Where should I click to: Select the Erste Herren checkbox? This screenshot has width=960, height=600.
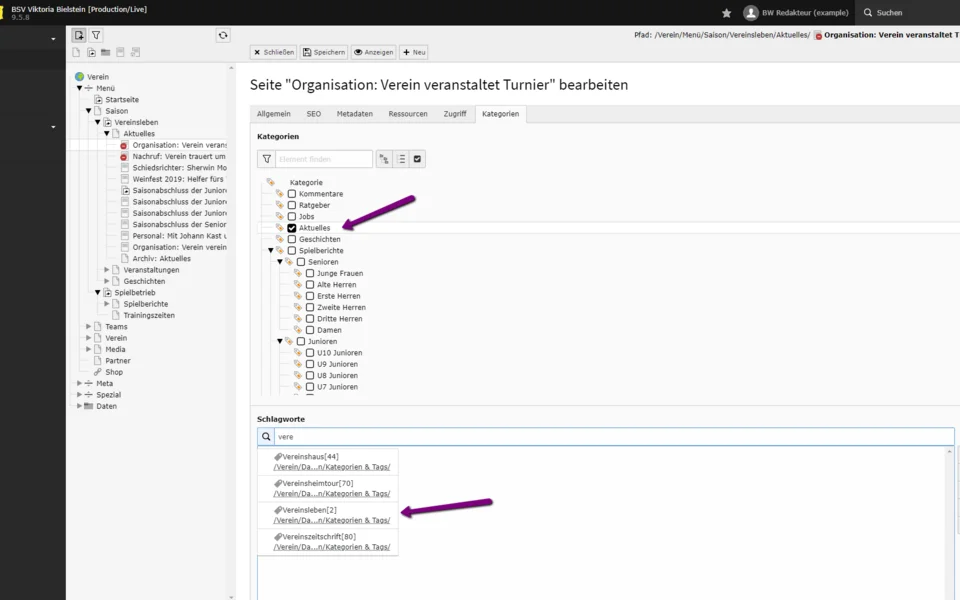coord(310,296)
